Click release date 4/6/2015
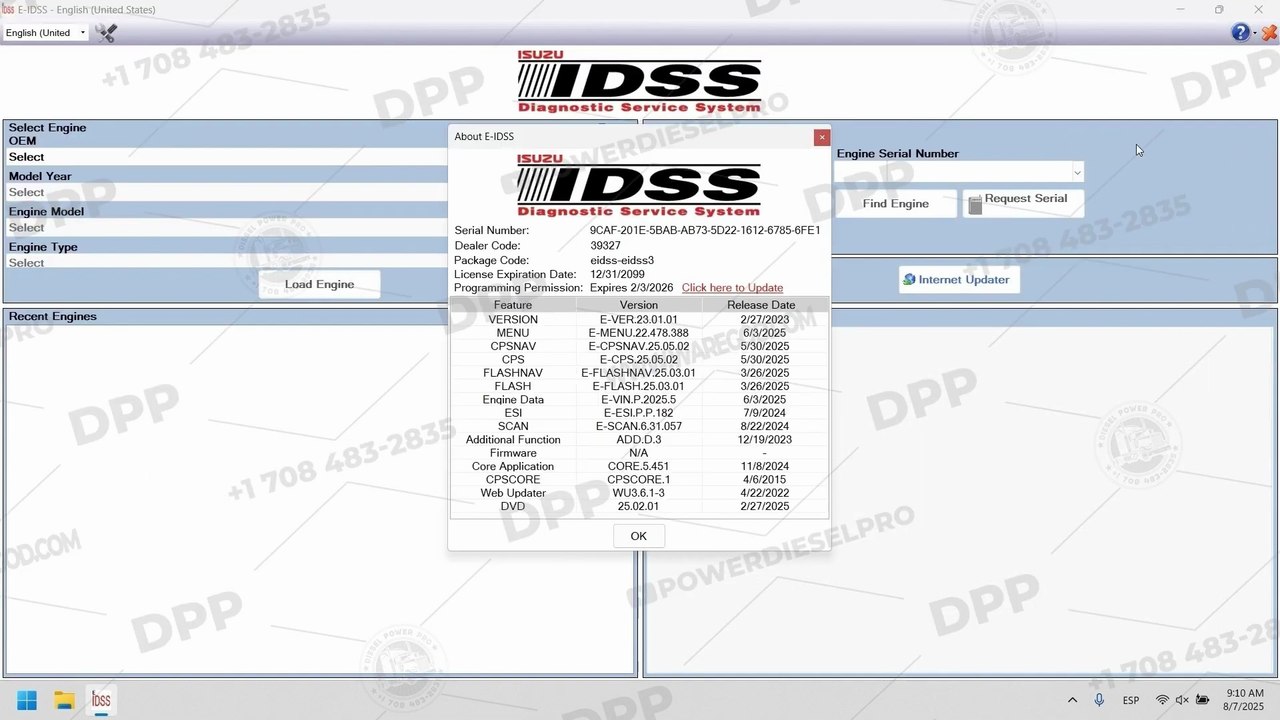Viewport: 1280px width, 720px height. pyautogui.click(x=765, y=480)
